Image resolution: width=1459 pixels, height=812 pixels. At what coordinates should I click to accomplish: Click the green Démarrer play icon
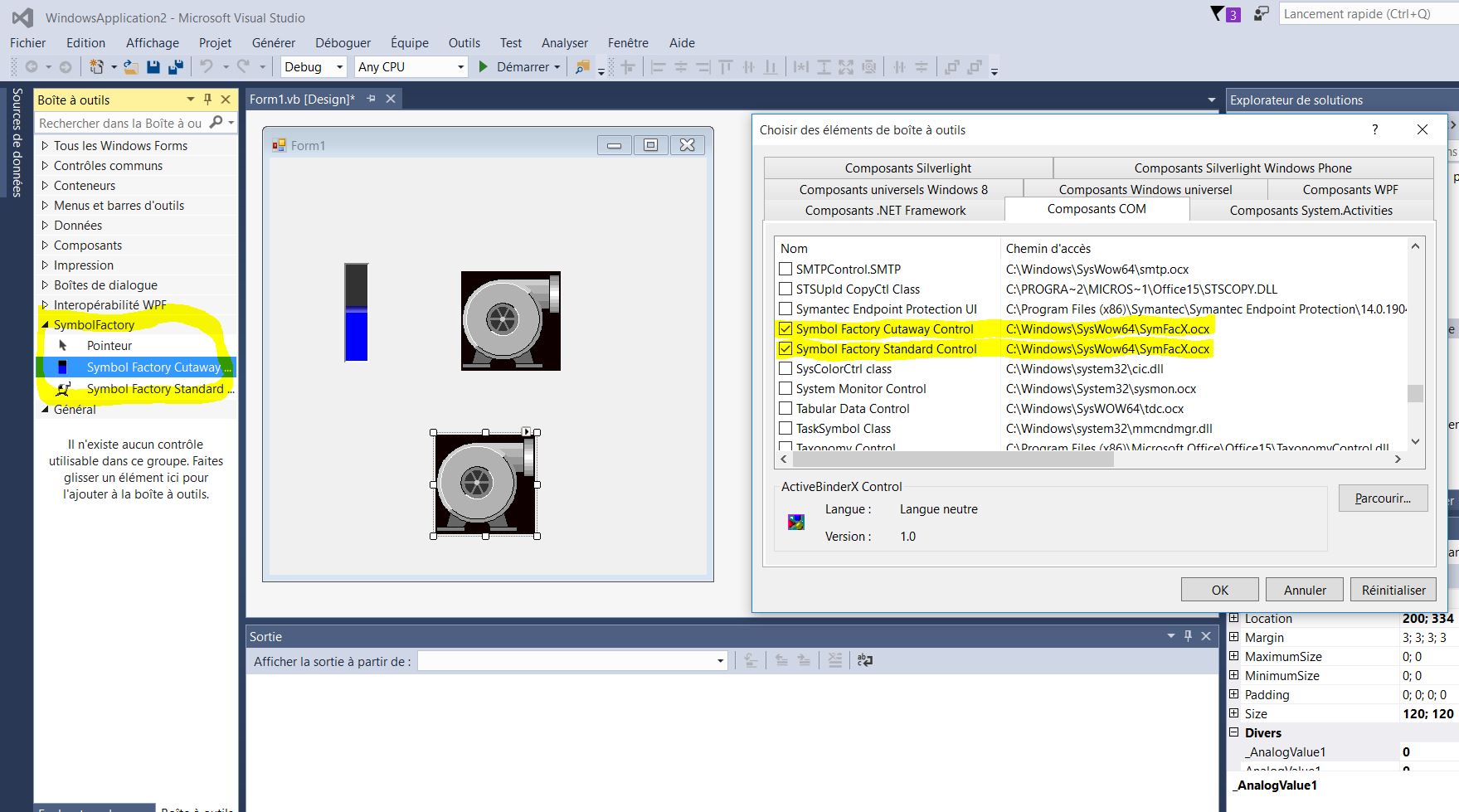tap(483, 66)
